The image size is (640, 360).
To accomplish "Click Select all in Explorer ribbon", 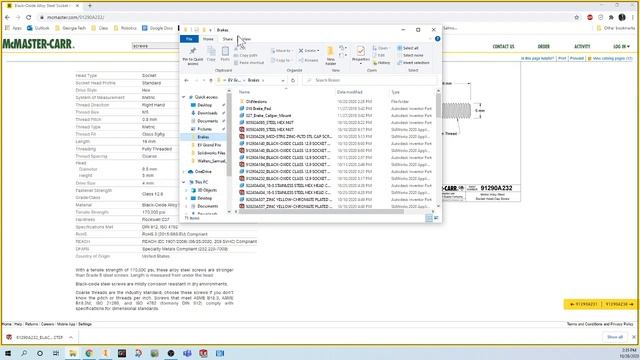I will (408, 48).
